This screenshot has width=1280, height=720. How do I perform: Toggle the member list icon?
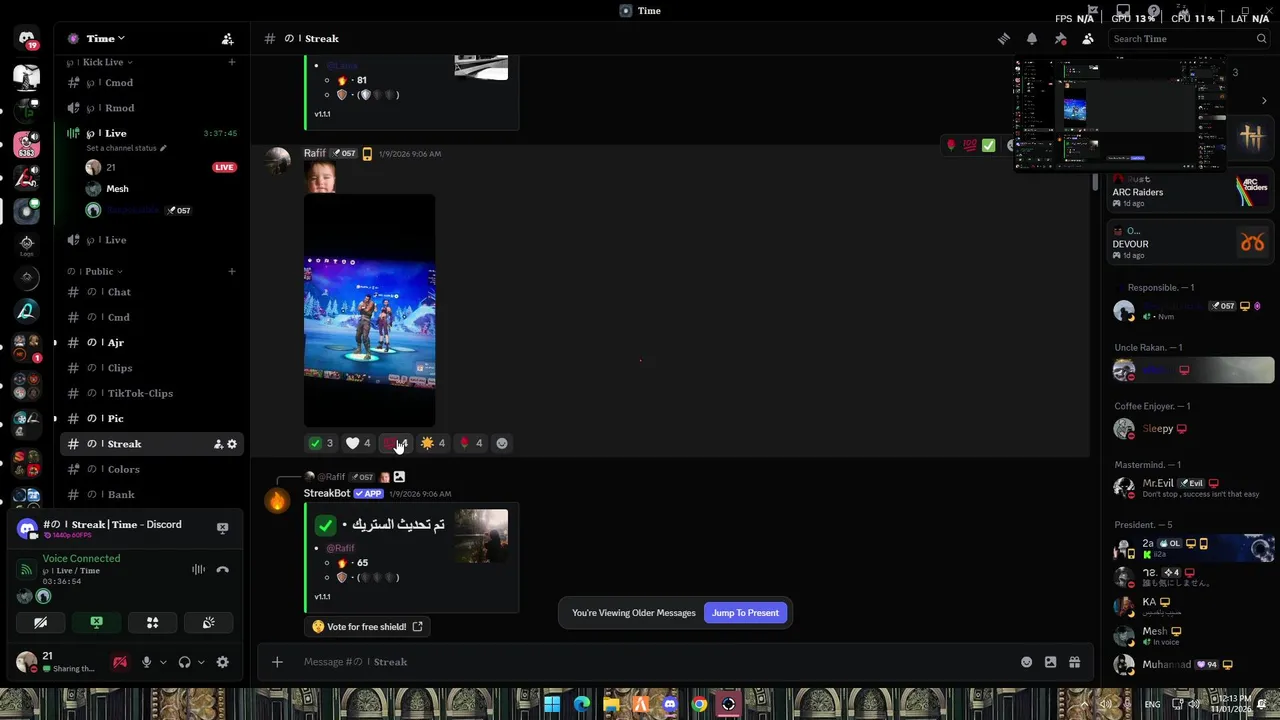click(x=1088, y=39)
